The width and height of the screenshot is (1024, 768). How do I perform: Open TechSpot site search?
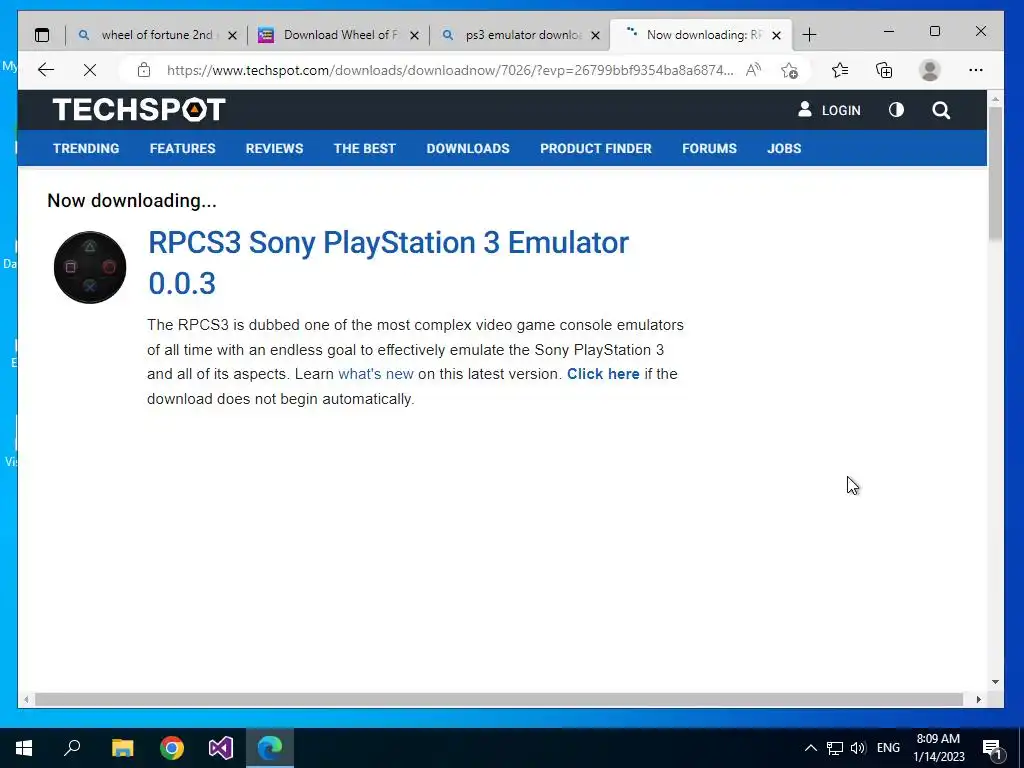941,110
